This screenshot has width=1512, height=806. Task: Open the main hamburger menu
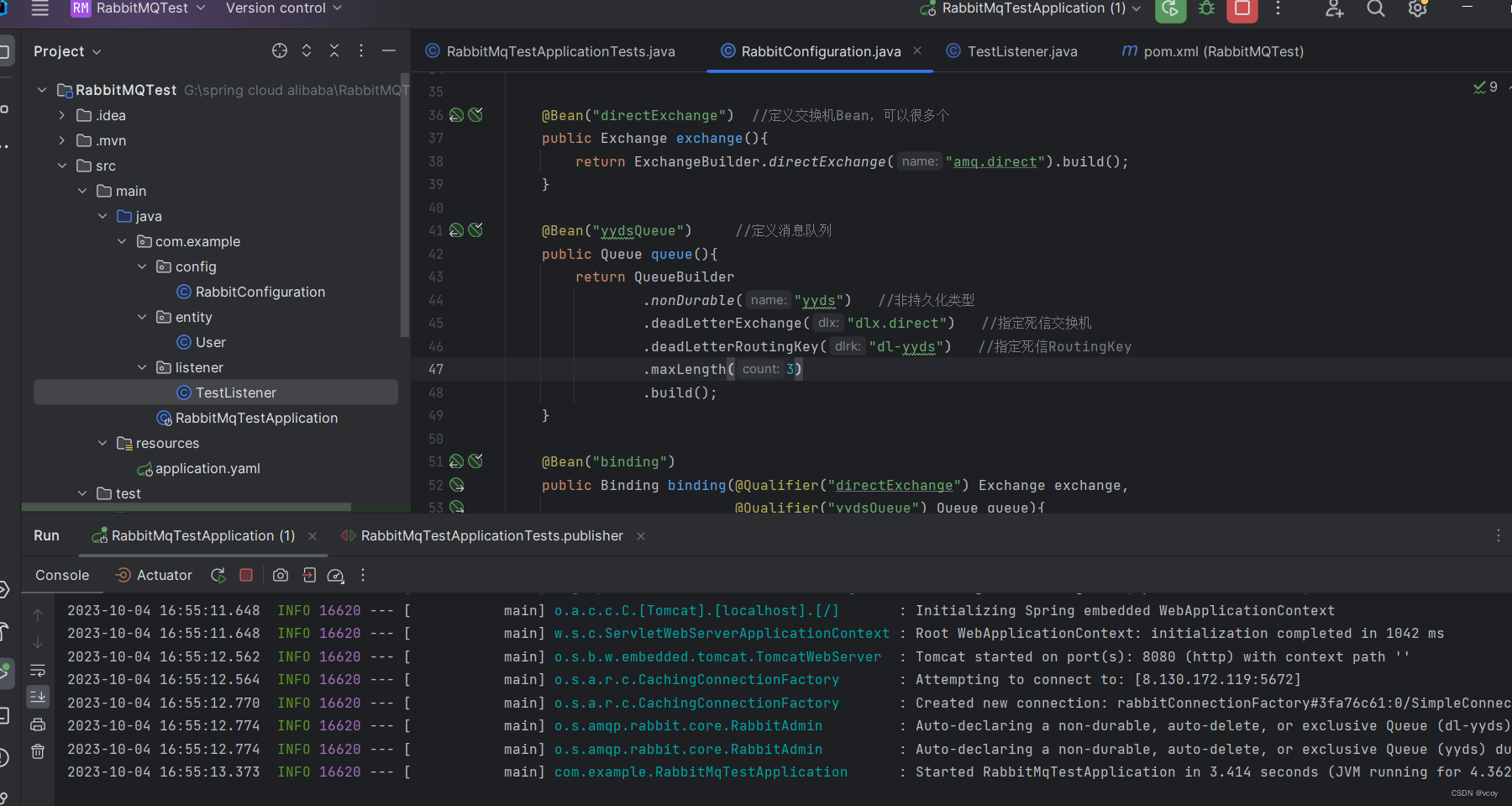pos(39,8)
